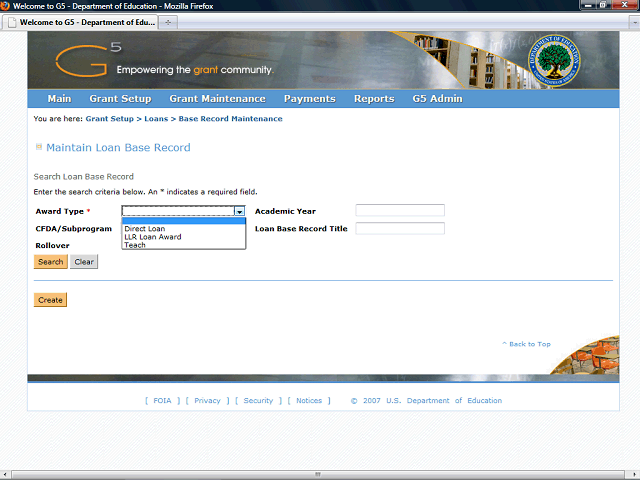Open the FOIA footer link
The image size is (640, 480).
[x=162, y=401]
